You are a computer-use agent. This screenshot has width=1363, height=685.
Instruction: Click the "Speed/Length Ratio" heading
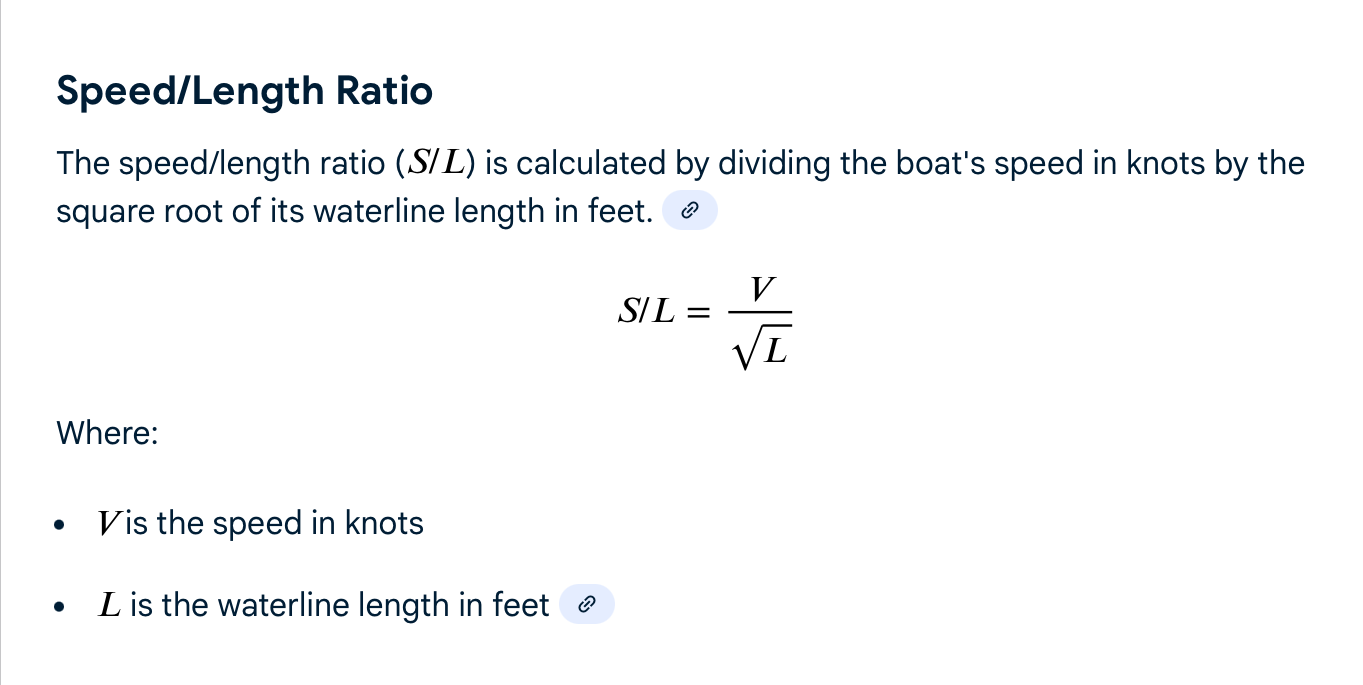coord(245,91)
